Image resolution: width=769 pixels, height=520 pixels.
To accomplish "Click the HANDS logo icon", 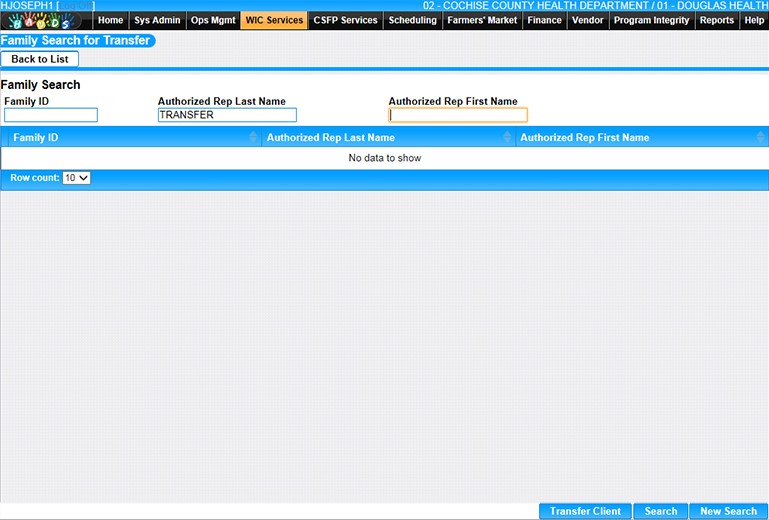I will coord(46,21).
